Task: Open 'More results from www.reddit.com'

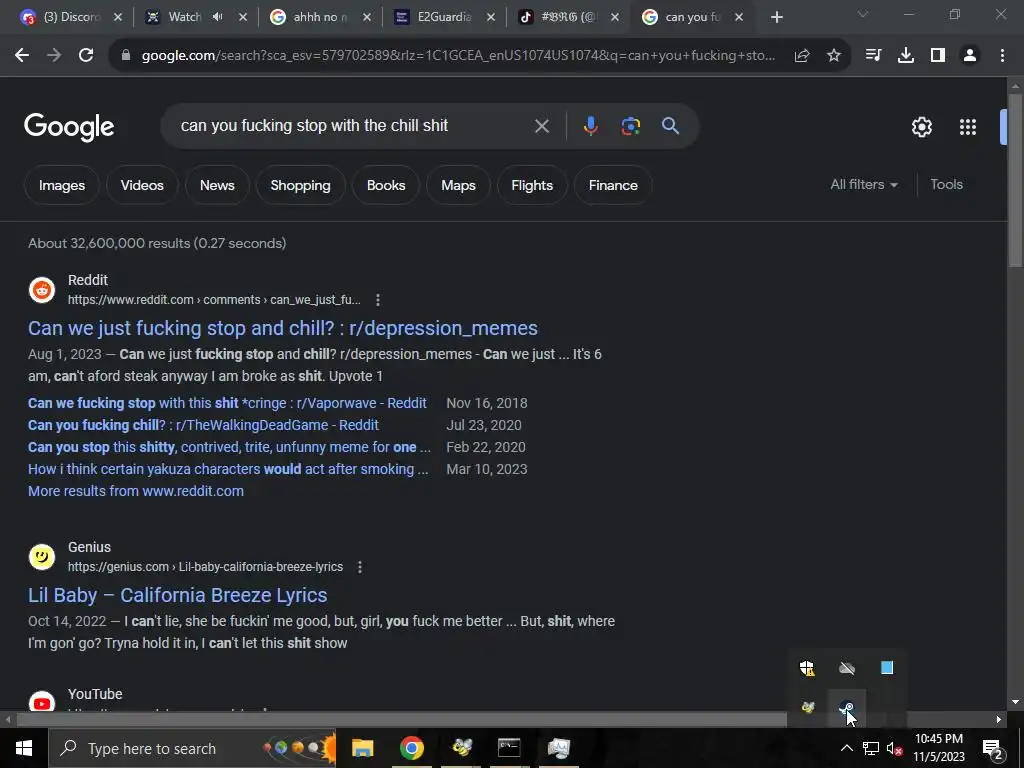Action: pos(136,491)
